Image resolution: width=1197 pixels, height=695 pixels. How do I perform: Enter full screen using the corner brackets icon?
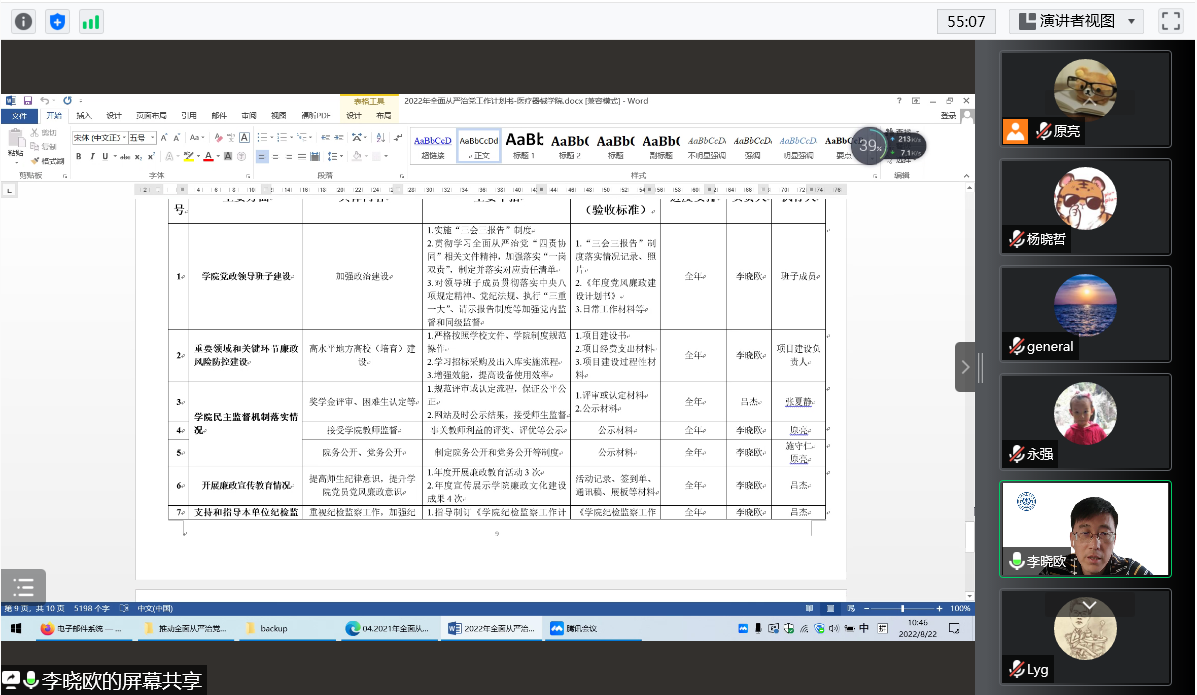coord(1170,21)
